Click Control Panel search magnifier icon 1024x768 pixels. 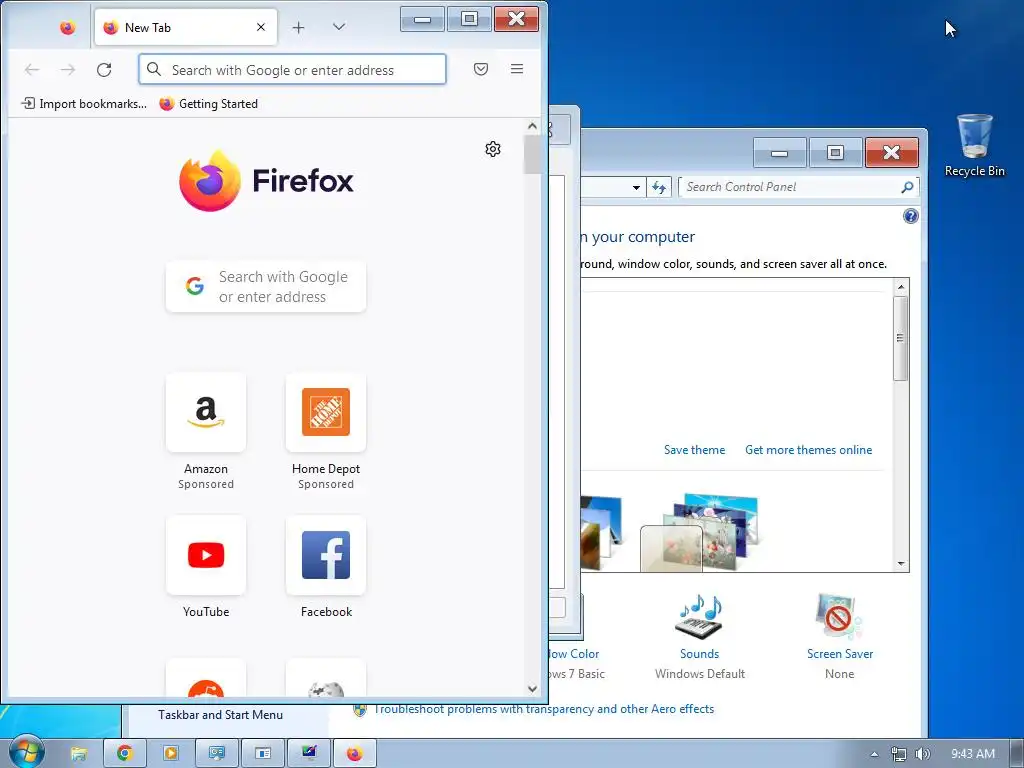coord(907,187)
